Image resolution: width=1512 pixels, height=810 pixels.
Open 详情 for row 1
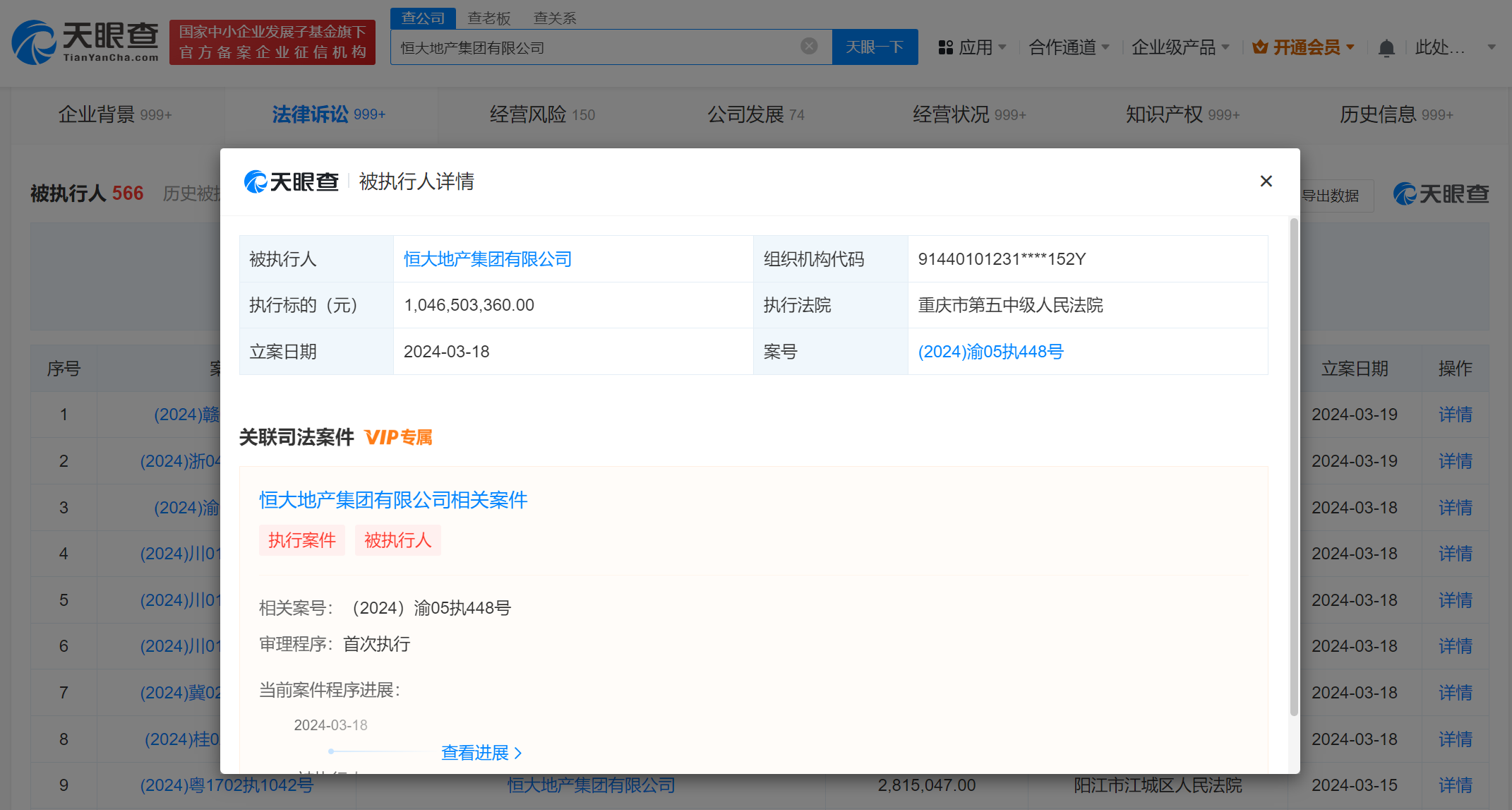1456,415
